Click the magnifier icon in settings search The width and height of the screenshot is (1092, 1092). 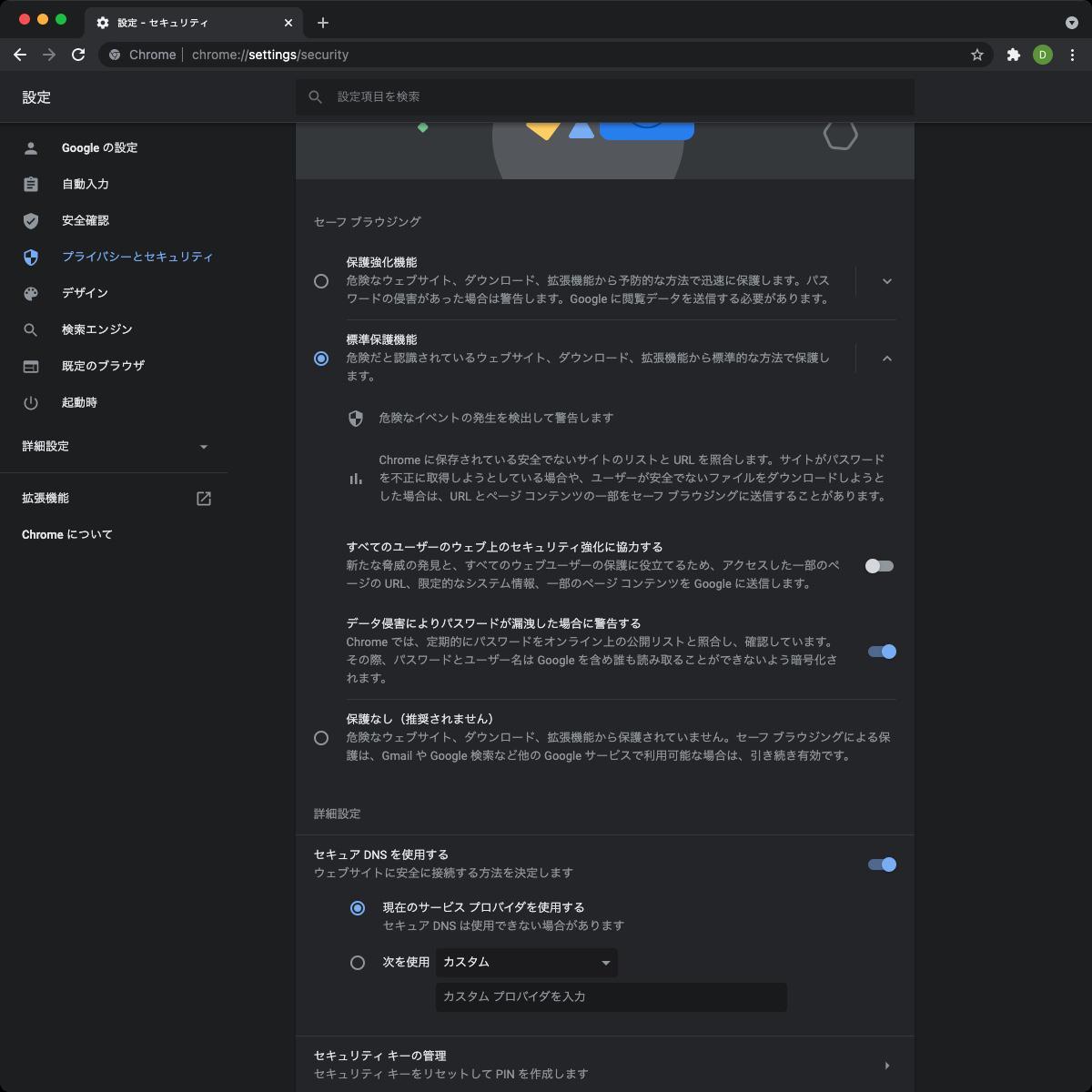pyautogui.click(x=316, y=96)
